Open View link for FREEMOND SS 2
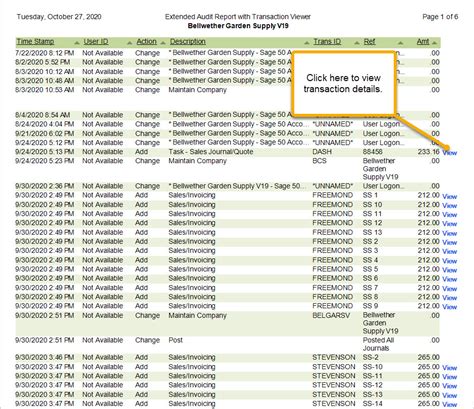 (449, 242)
